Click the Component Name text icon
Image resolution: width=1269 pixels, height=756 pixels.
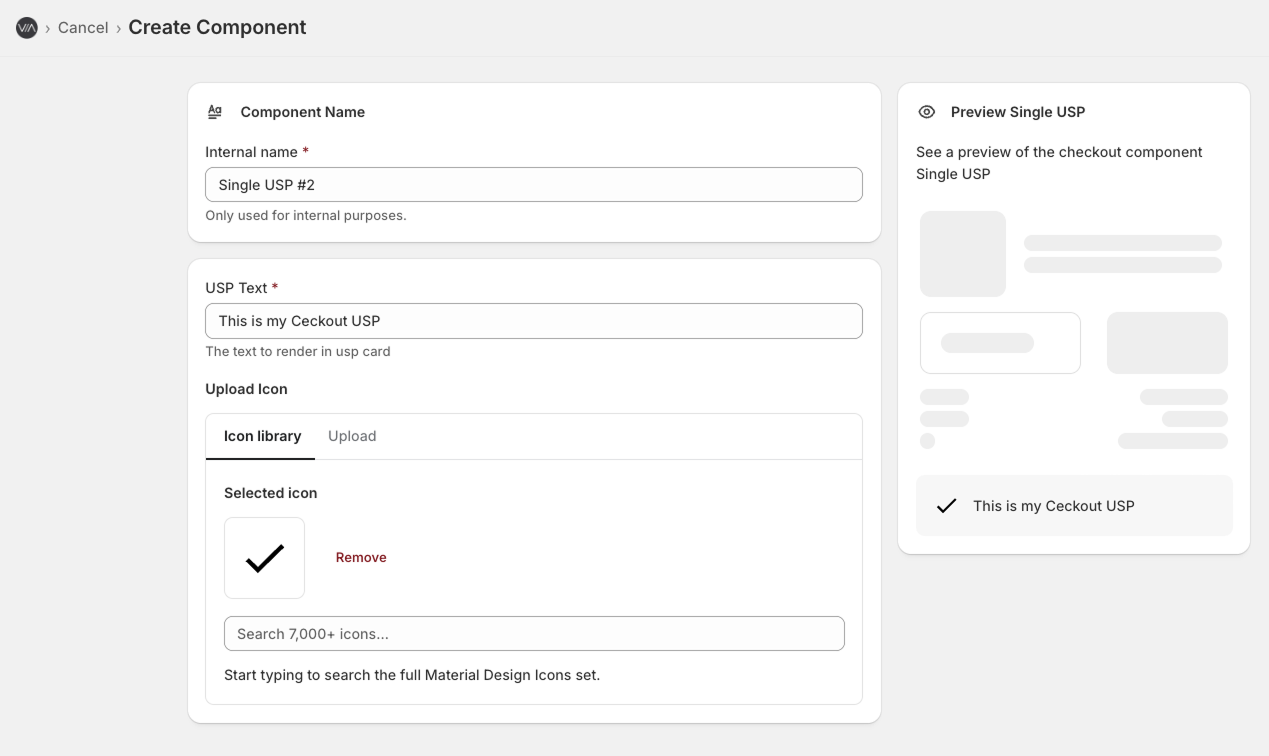coord(215,112)
